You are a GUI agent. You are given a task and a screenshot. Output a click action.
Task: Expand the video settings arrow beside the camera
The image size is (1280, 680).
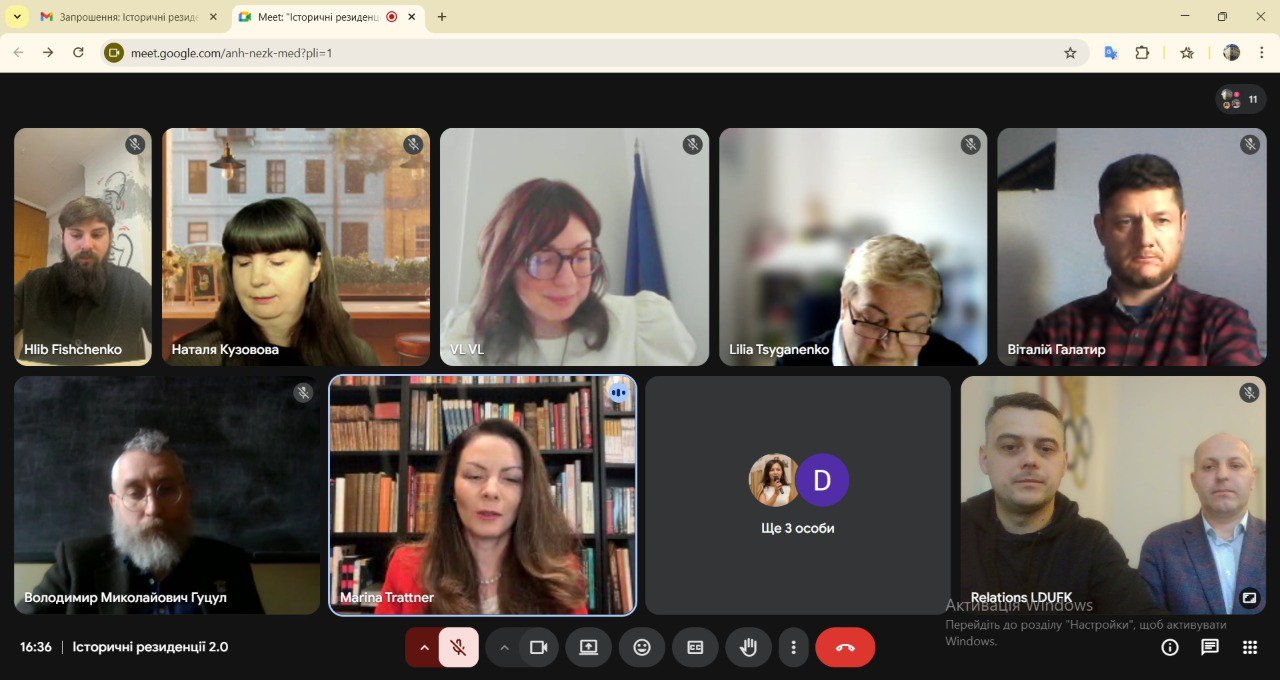(x=504, y=647)
